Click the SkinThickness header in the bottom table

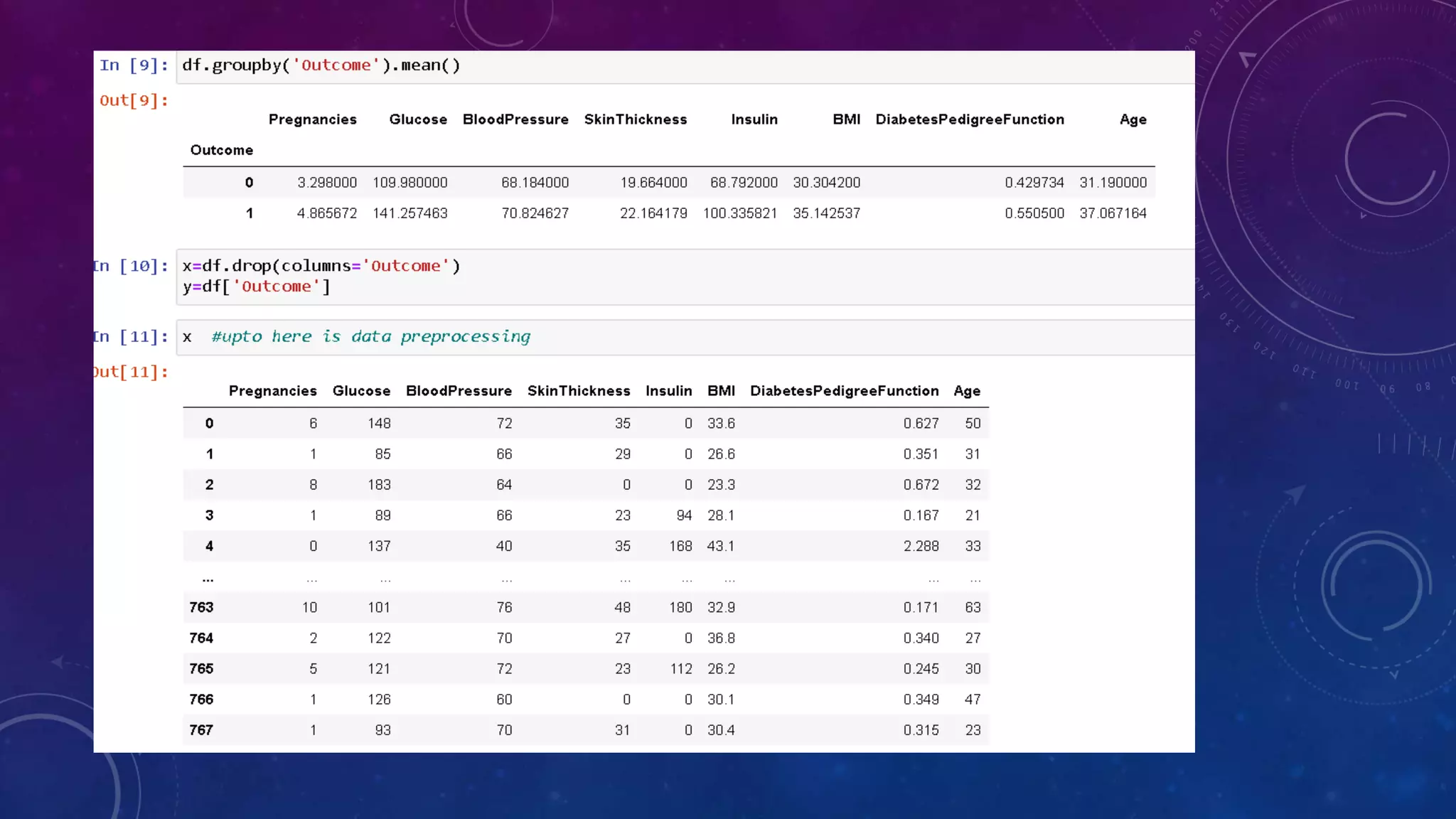pyautogui.click(x=578, y=391)
